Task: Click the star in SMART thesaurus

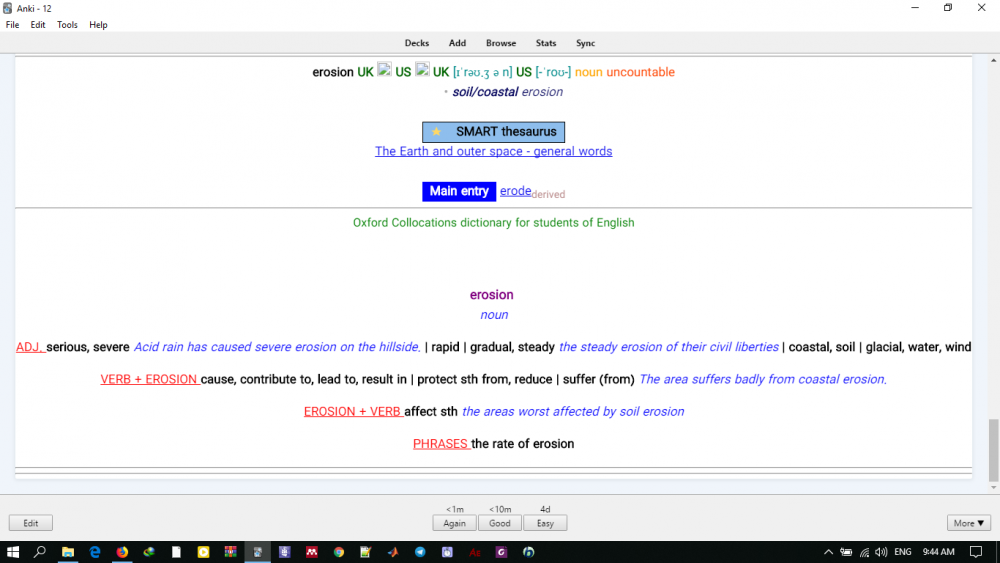Action: 436,132
